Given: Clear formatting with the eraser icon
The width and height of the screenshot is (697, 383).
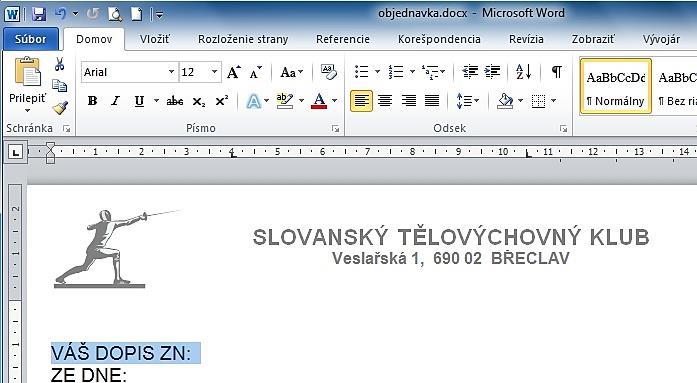Looking at the screenshot, I should 328,72.
